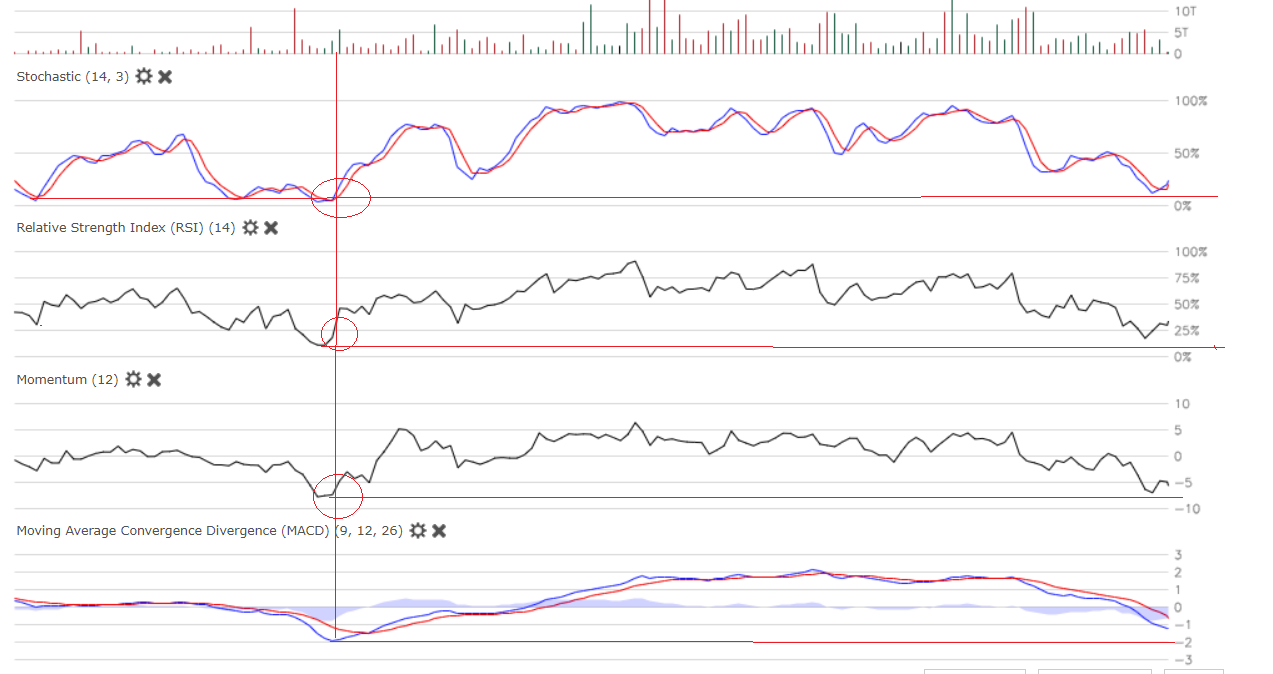Open the Stochastic indicator settings gear

pos(144,77)
